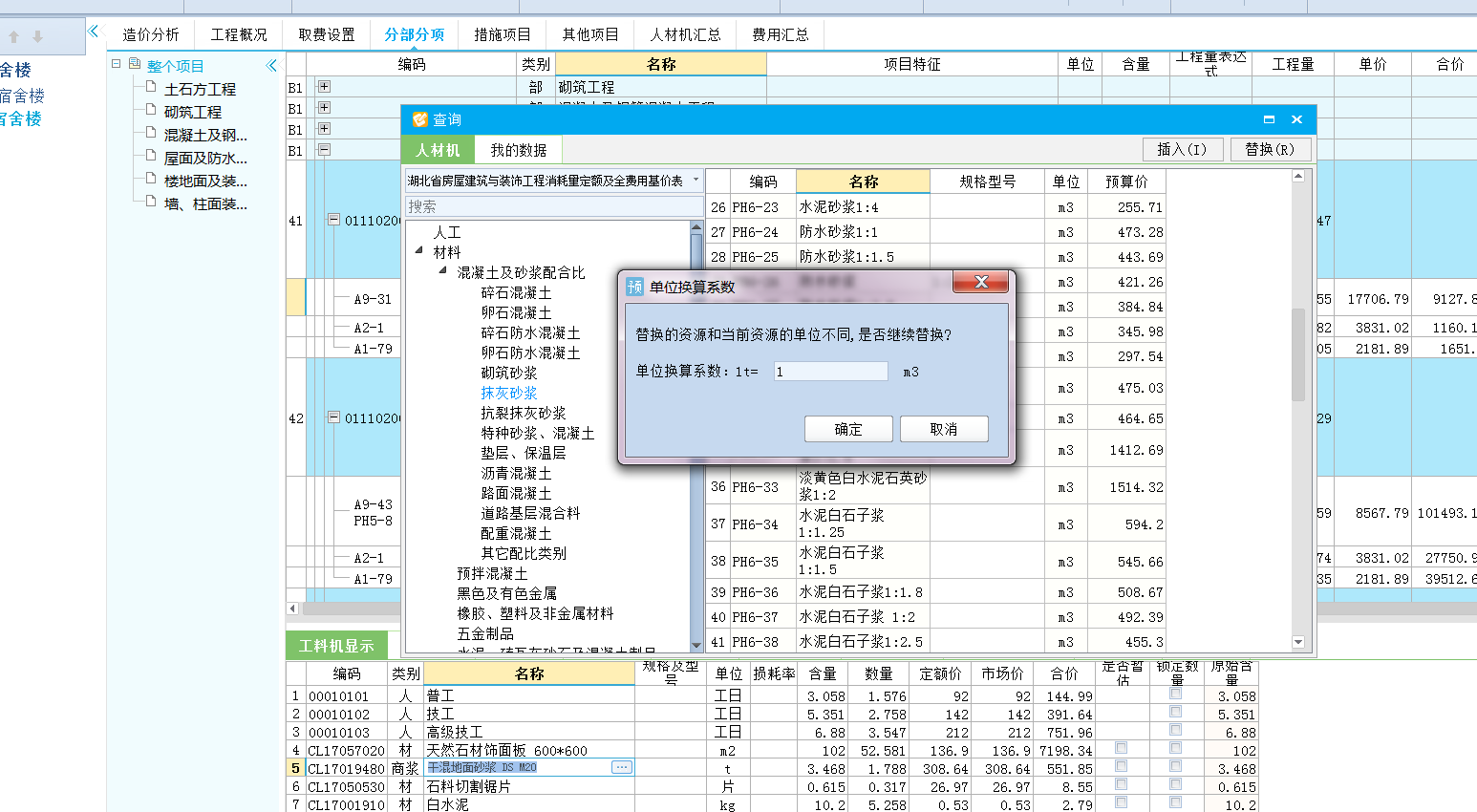Click the document icon beside 屋面及防水
The image size is (1477, 812).
point(151,156)
